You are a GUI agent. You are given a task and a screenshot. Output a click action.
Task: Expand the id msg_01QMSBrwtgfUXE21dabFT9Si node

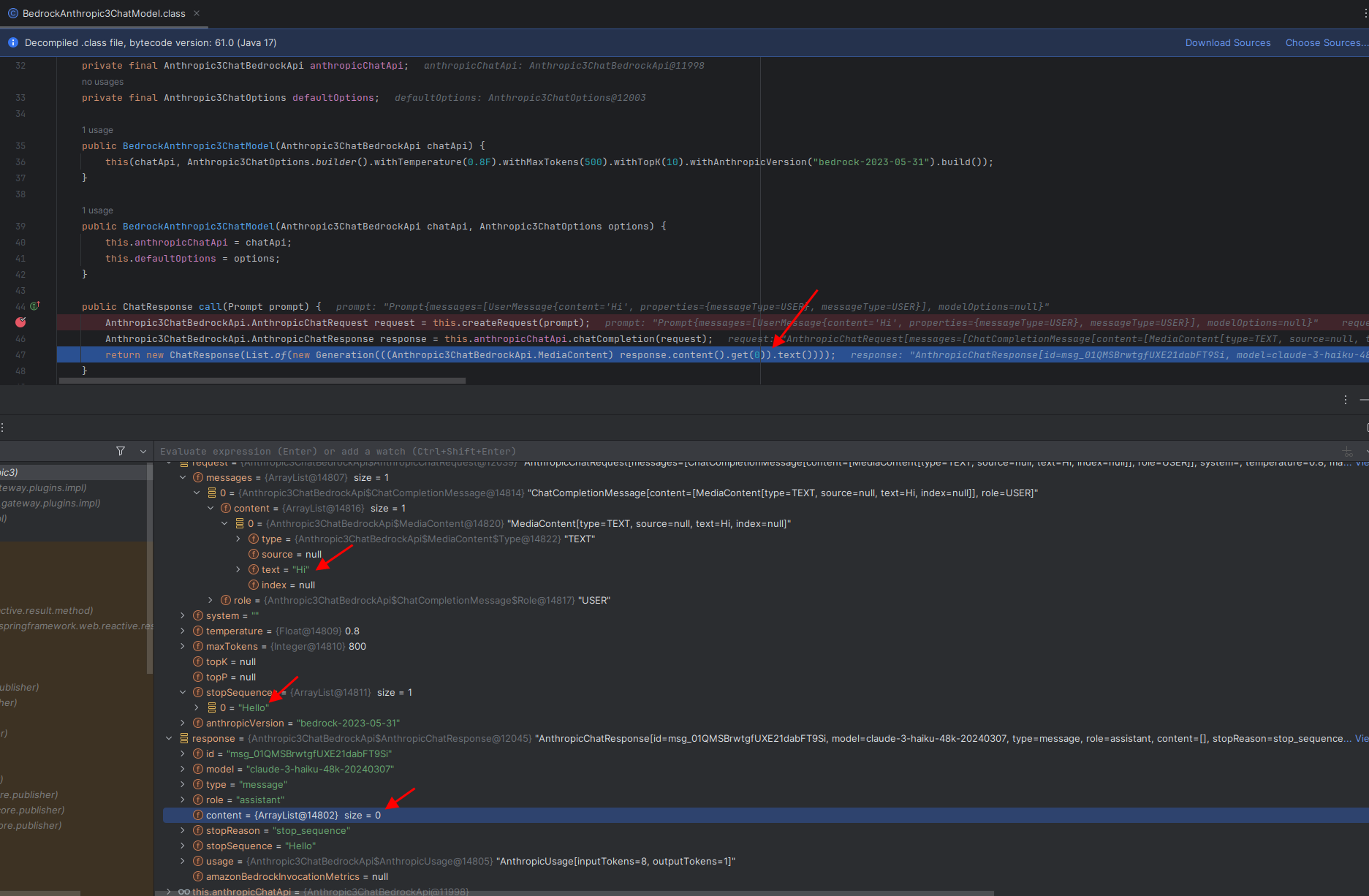click(183, 753)
